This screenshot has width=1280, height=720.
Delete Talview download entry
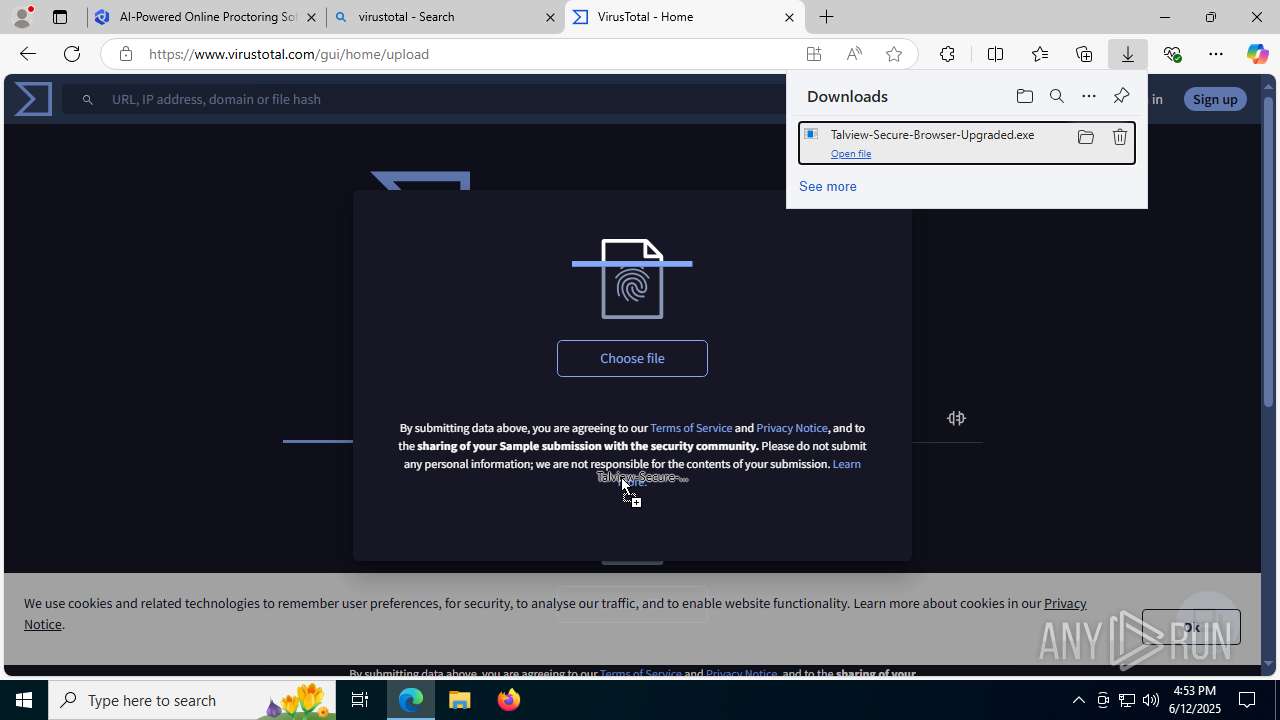click(1120, 137)
